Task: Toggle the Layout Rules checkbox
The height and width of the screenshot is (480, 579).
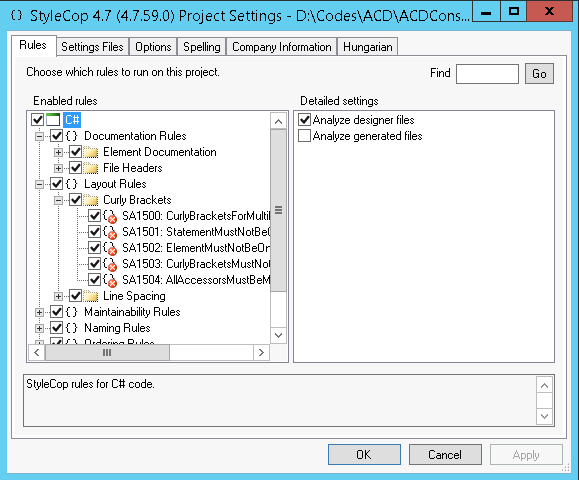Action: 56,184
